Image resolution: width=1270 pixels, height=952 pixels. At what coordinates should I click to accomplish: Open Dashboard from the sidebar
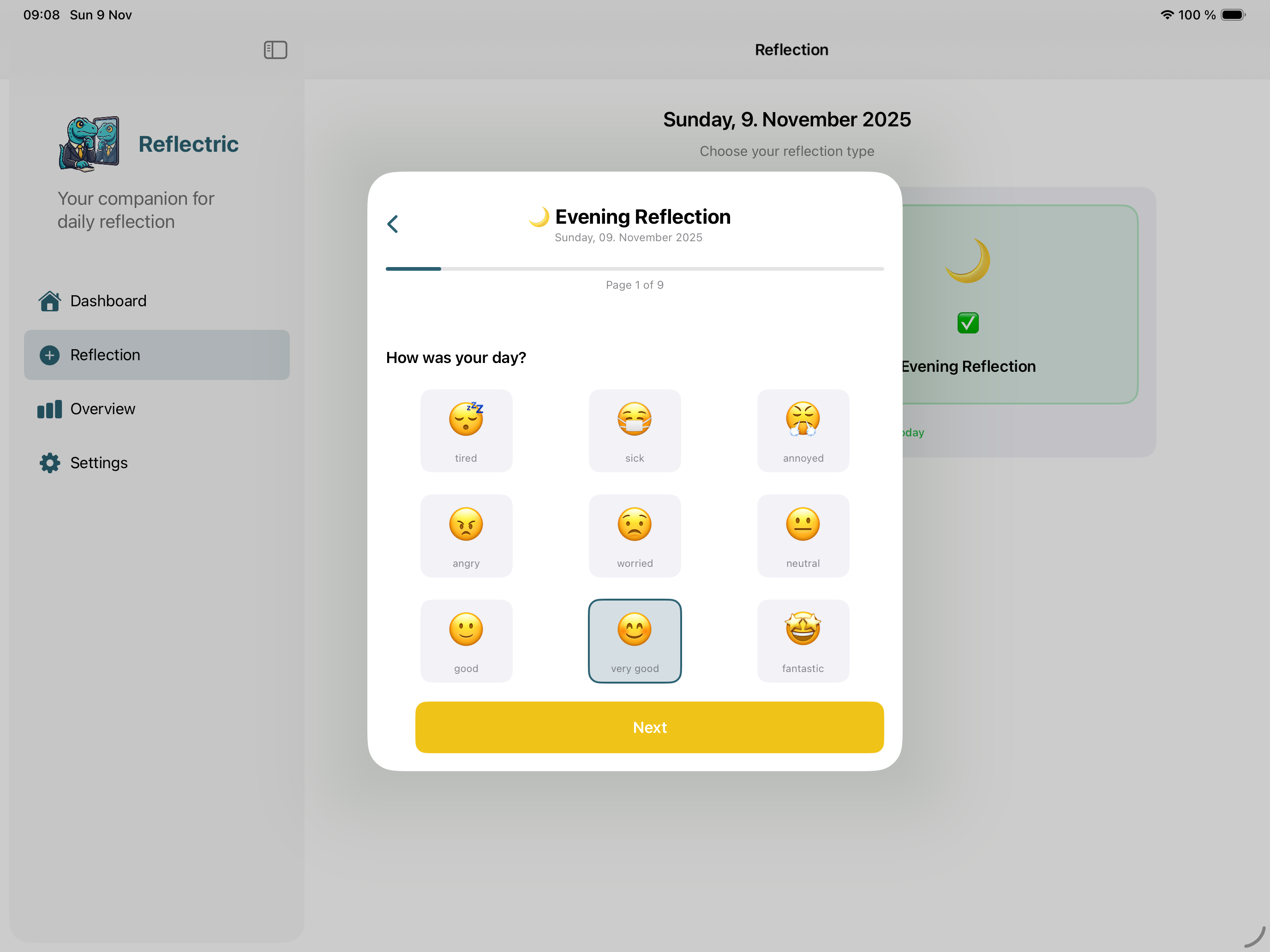(x=157, y=301)
